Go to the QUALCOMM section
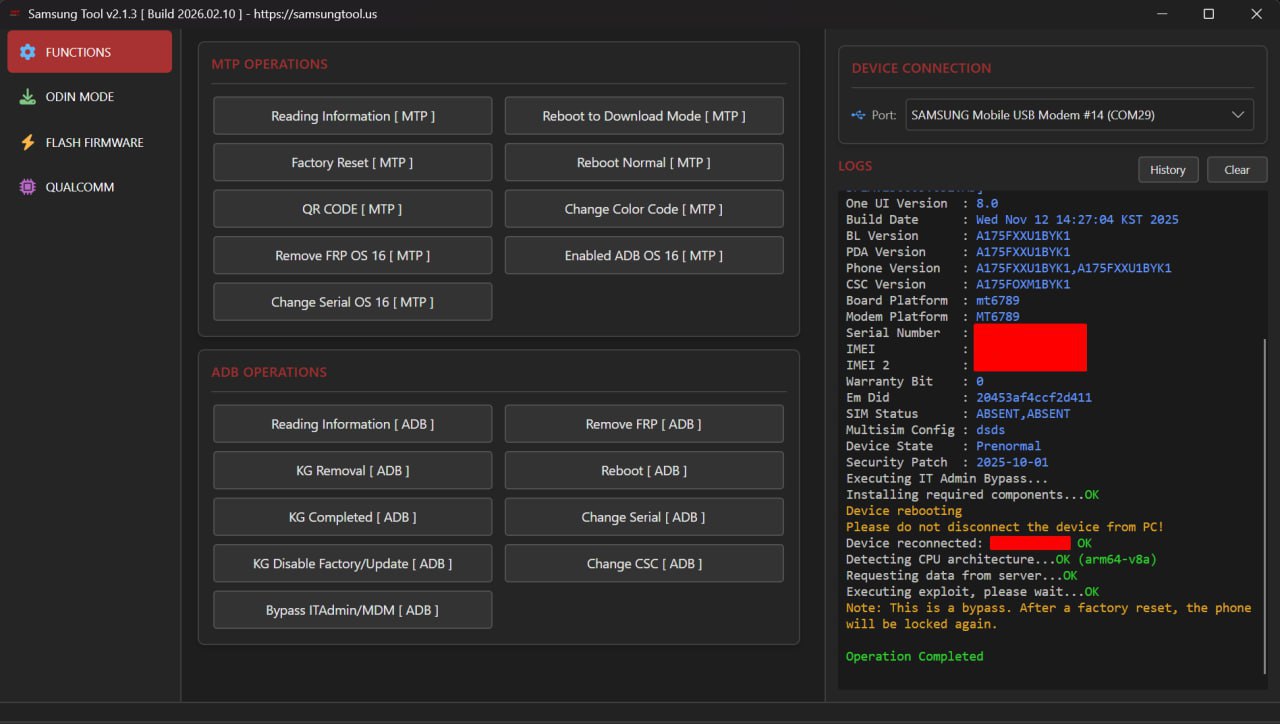This screenshot has height=724, width=1280. tap(80, 187)
